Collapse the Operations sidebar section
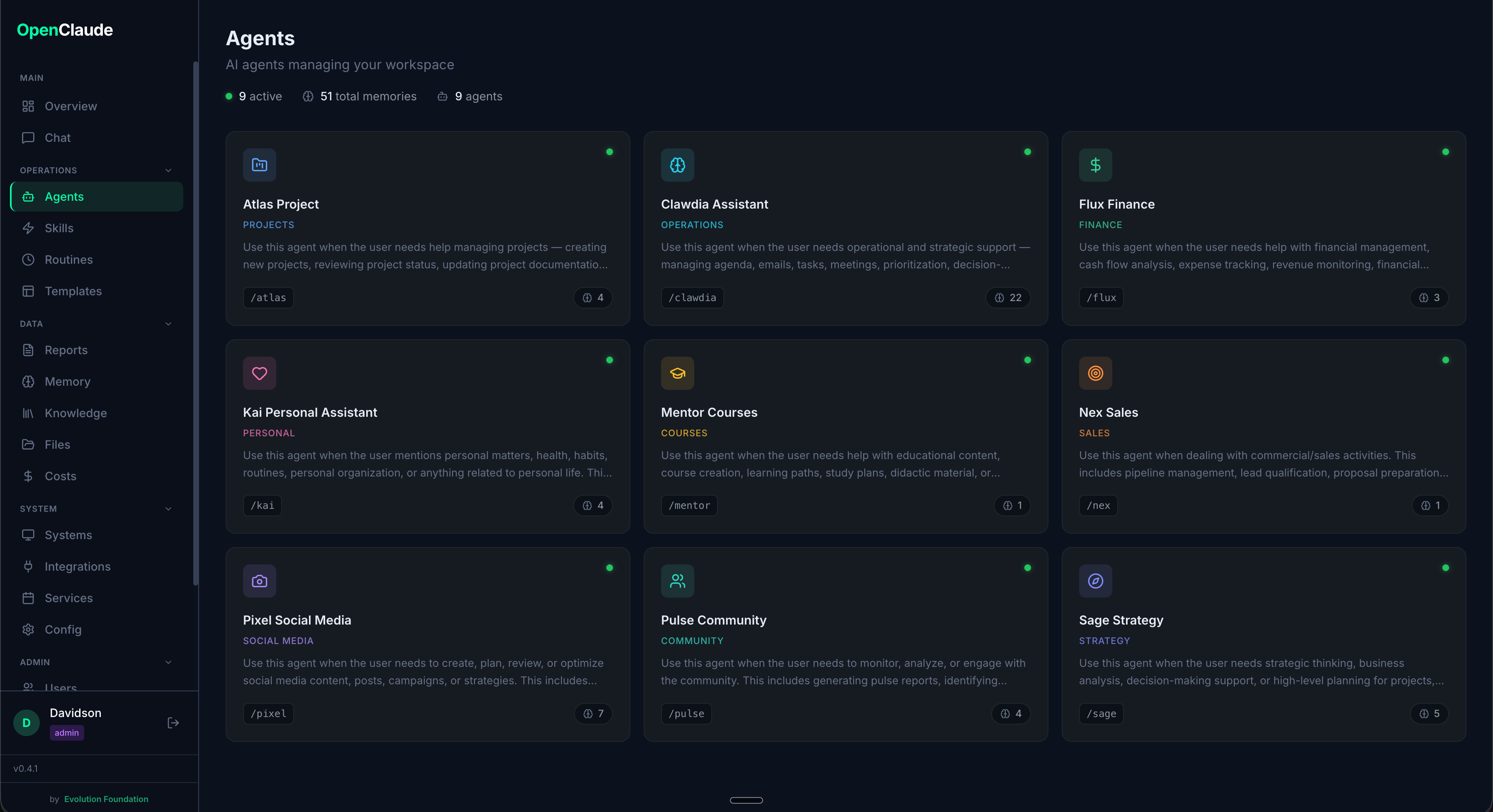 168,170
